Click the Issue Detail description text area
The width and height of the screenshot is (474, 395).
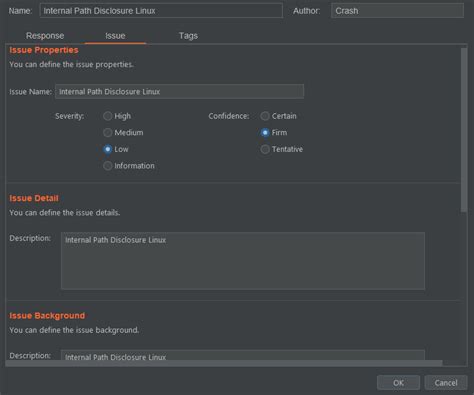click(243, 261)
